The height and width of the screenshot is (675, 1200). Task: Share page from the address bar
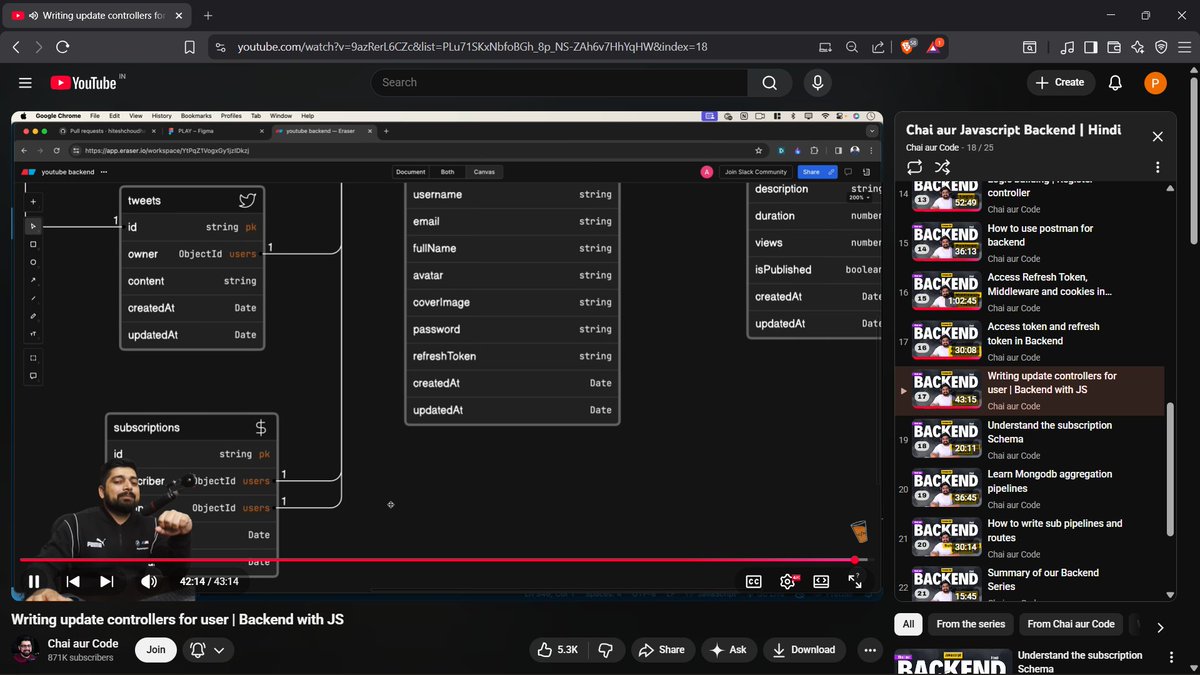(x=878, y=47)
